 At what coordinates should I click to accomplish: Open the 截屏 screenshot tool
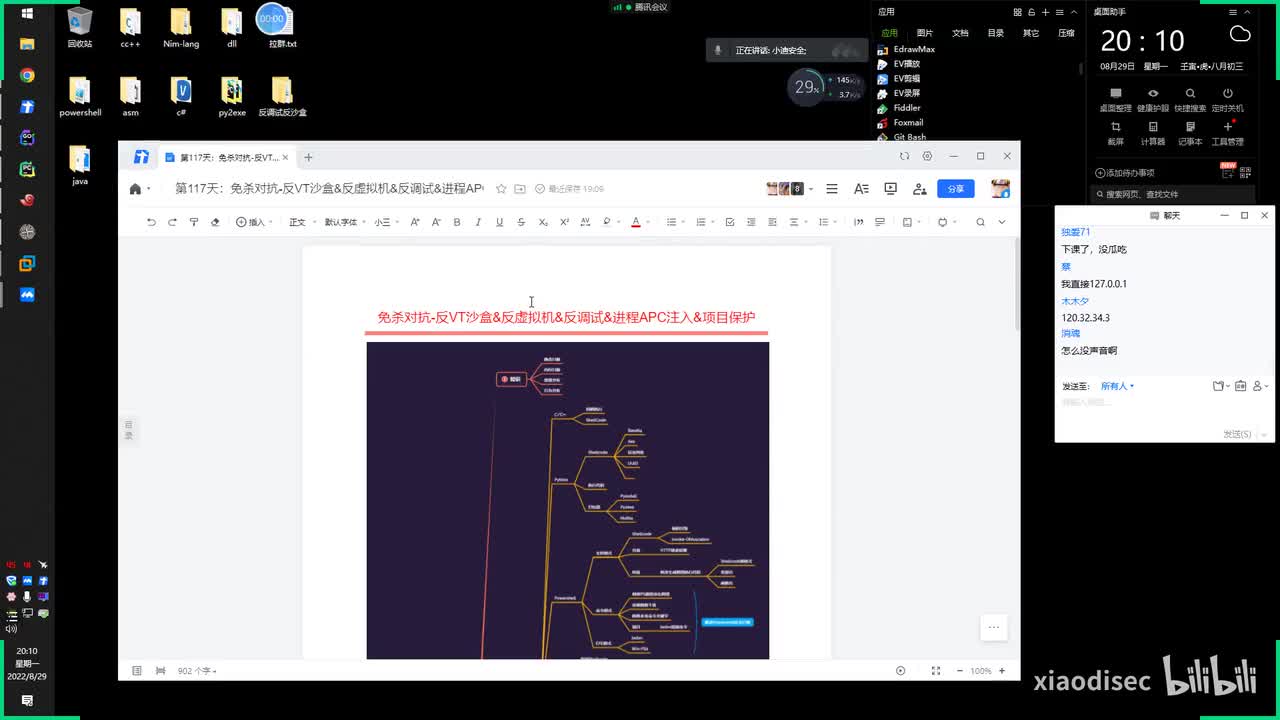[x=1116, y=133]
